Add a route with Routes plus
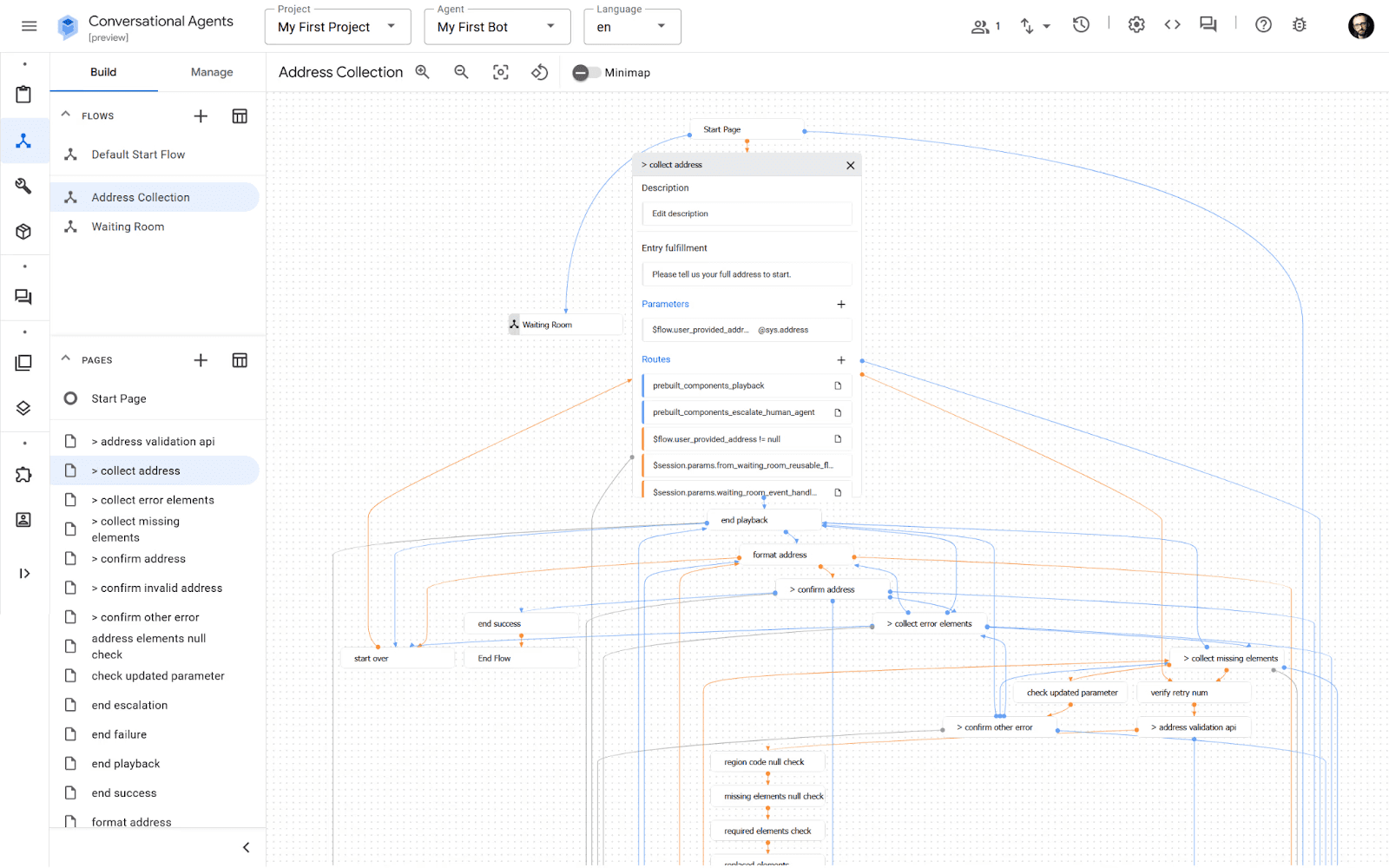The height and width of the screenshot is (868, 1389). (x=840, y=359)
